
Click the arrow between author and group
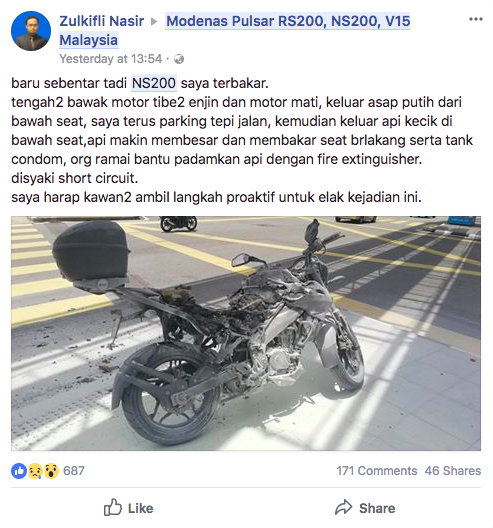(154, 22)
